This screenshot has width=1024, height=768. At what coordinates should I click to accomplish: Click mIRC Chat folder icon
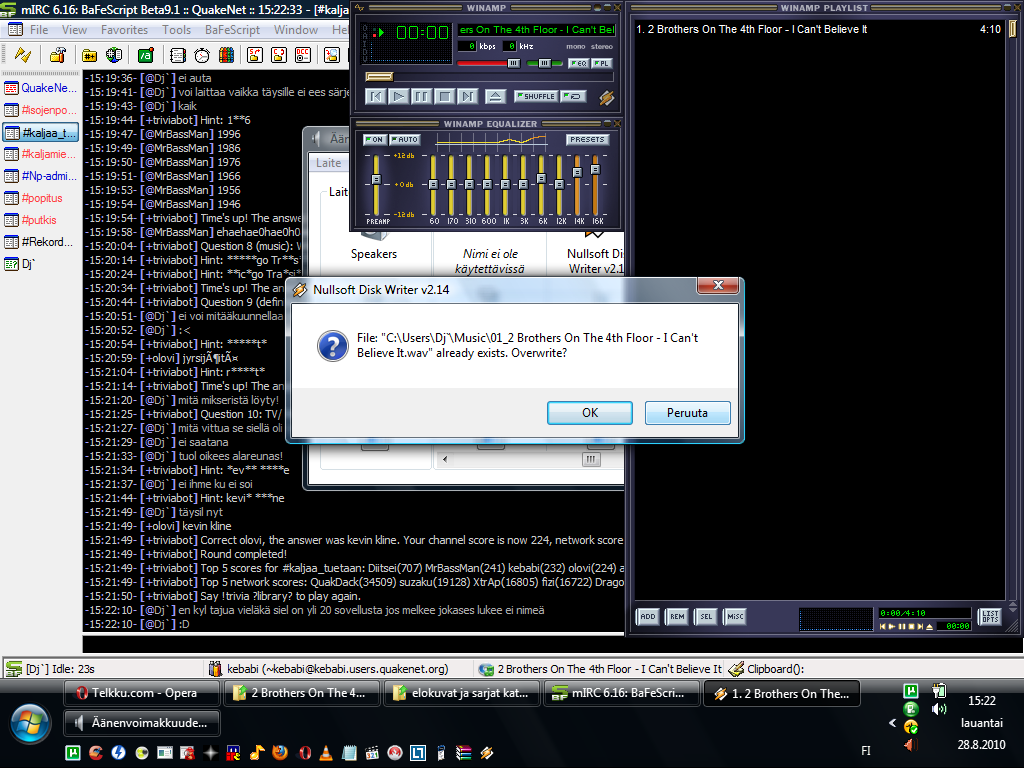point(279,55)
